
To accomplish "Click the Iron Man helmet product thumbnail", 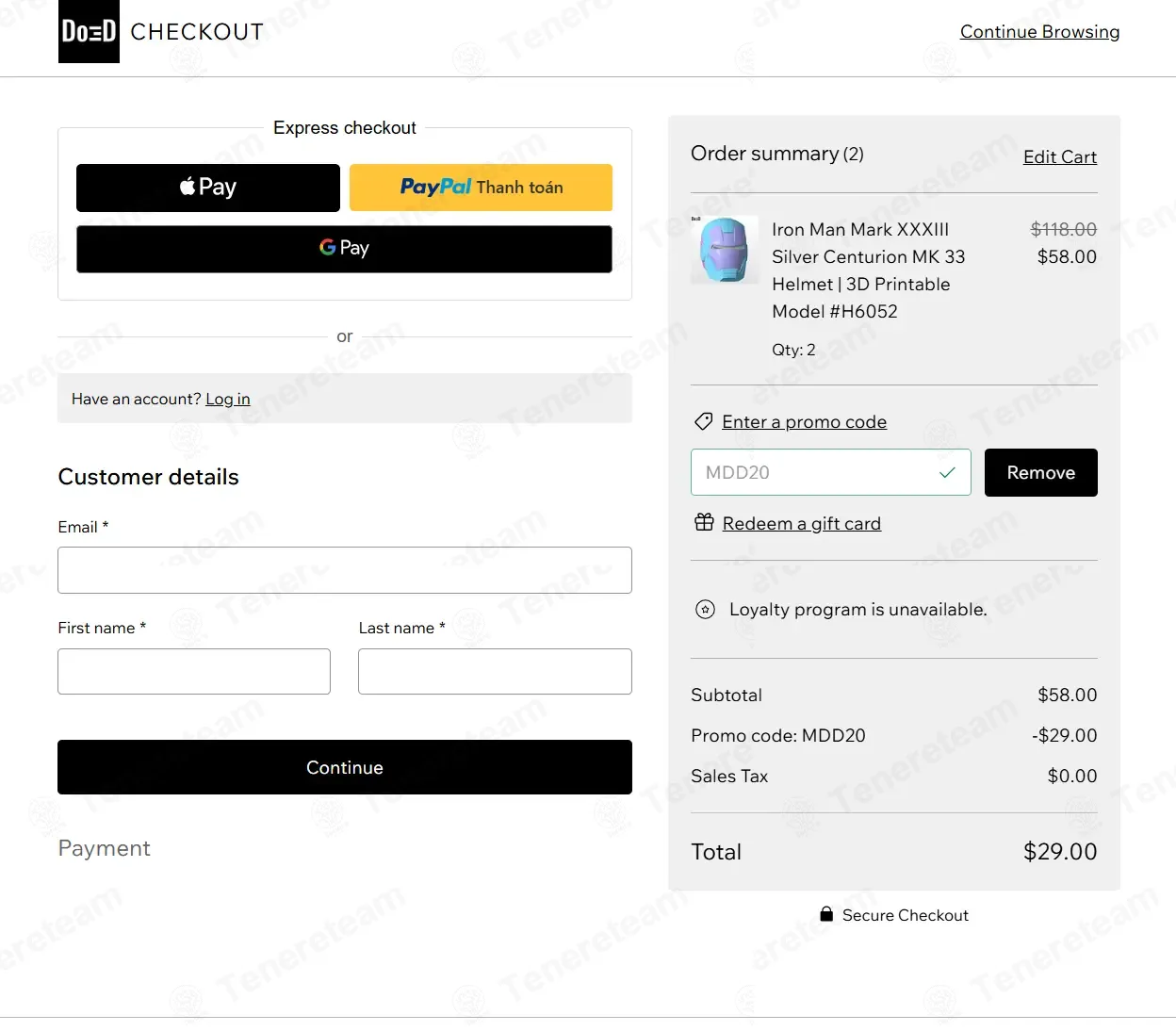I will coord(725,250).
